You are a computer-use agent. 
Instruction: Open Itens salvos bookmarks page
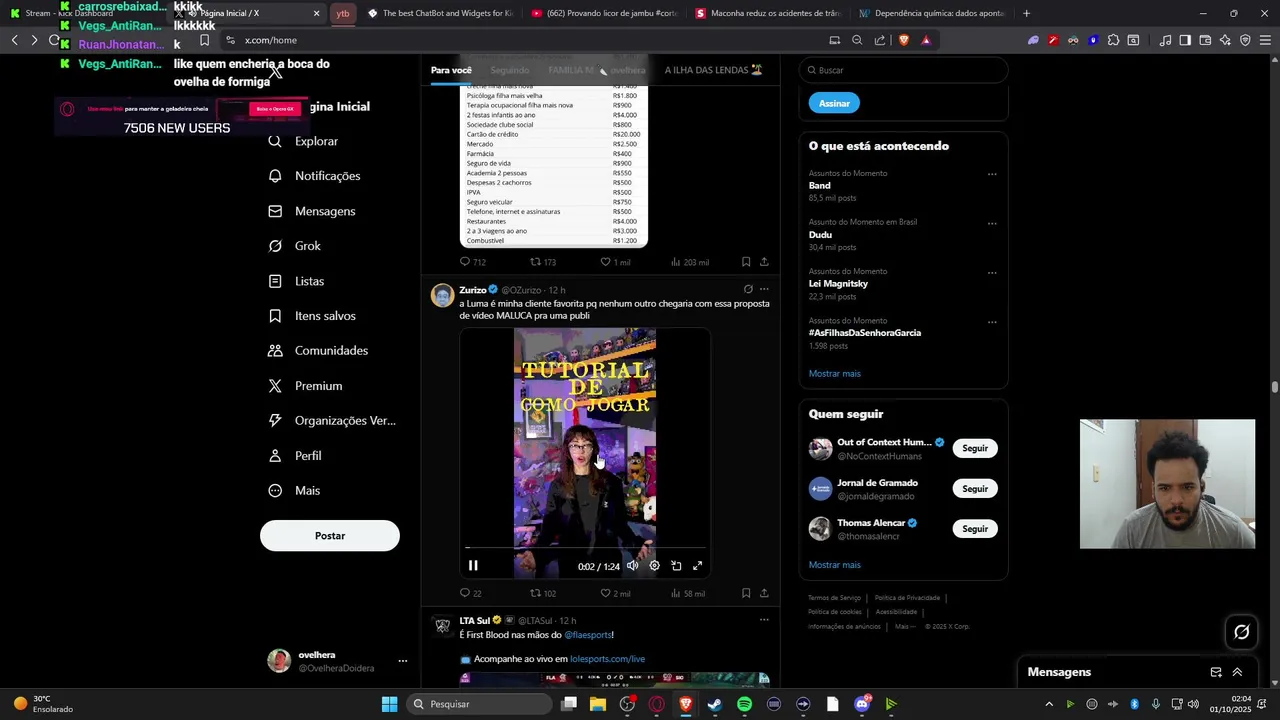[312, 316]
